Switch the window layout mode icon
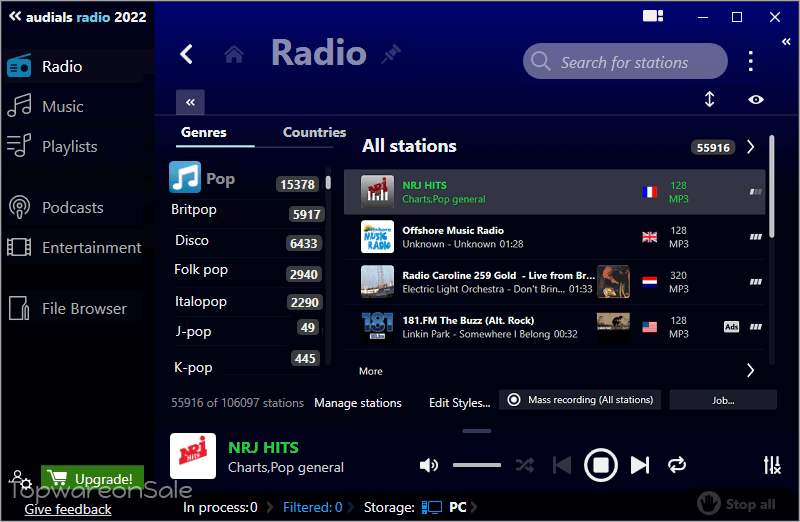Viewport: 800px width, 522px height. pyautogui.click(x=653, y=16)
